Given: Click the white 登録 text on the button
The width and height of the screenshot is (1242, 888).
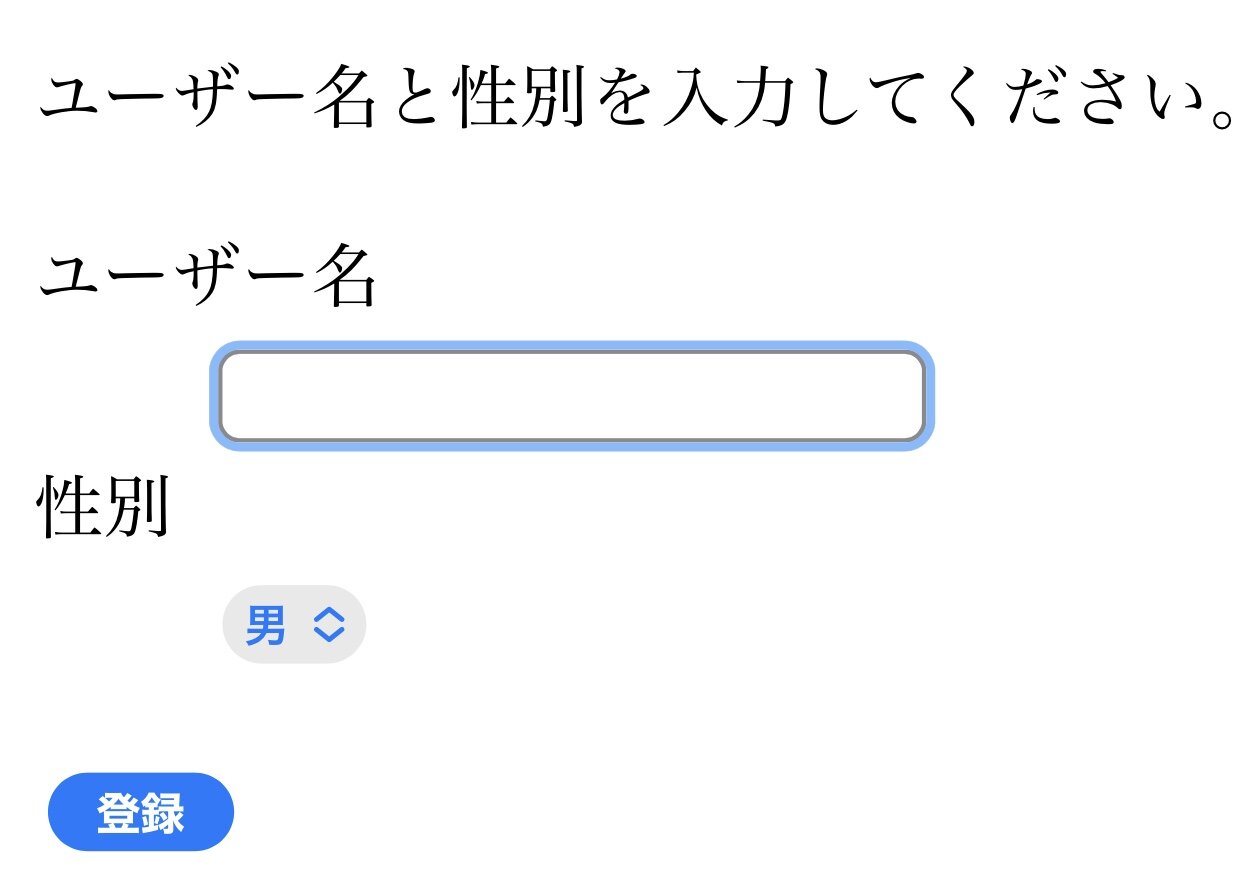Looking at the screenshot, I should coord(140,814).
